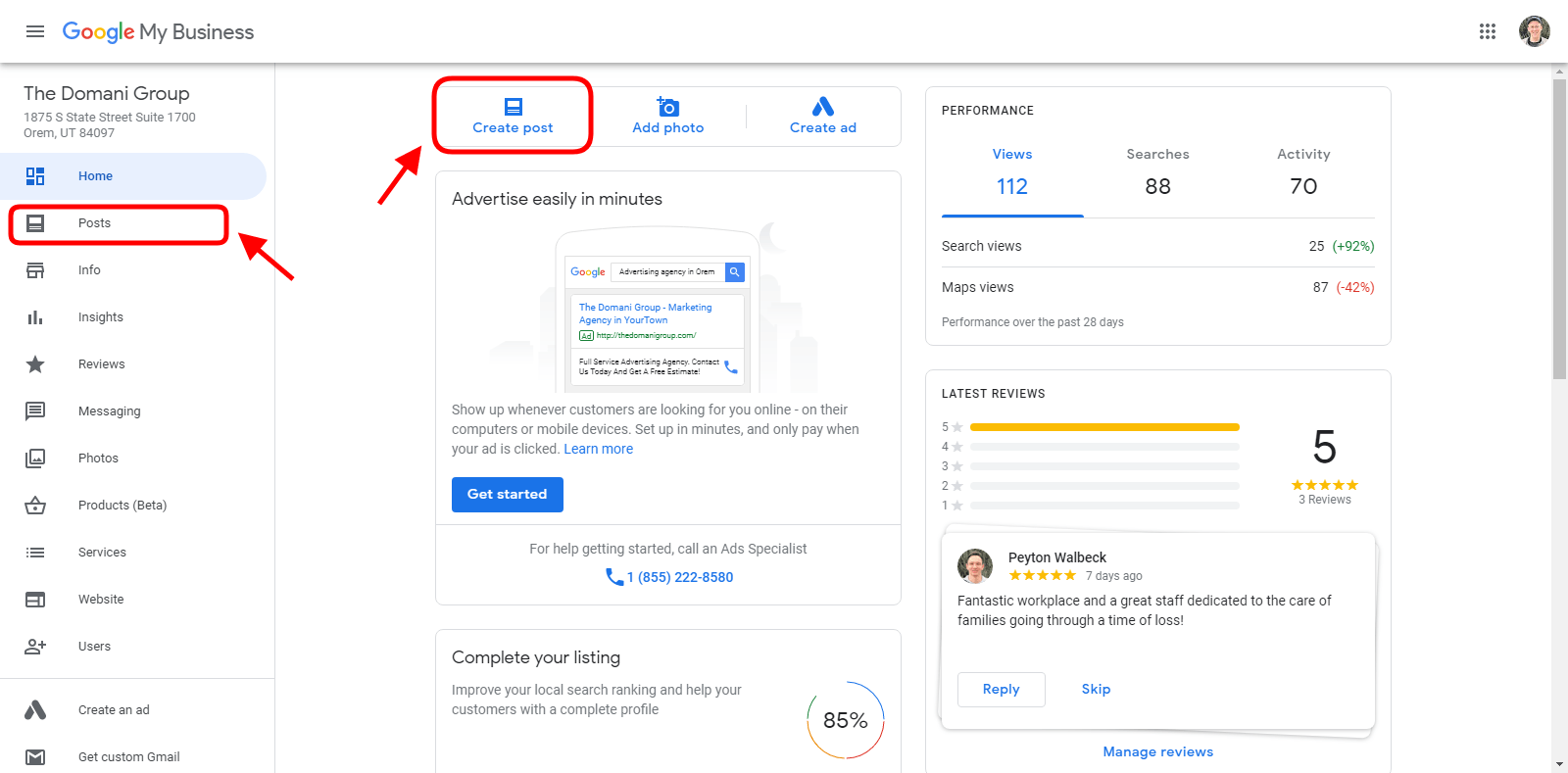Click the Messaging chat icon
Viewport: 1568px width, 773px height.
(x=35, y=411)
